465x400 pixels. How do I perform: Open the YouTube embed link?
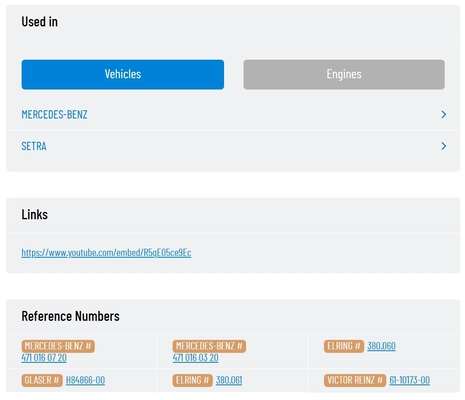click(106, 252)
